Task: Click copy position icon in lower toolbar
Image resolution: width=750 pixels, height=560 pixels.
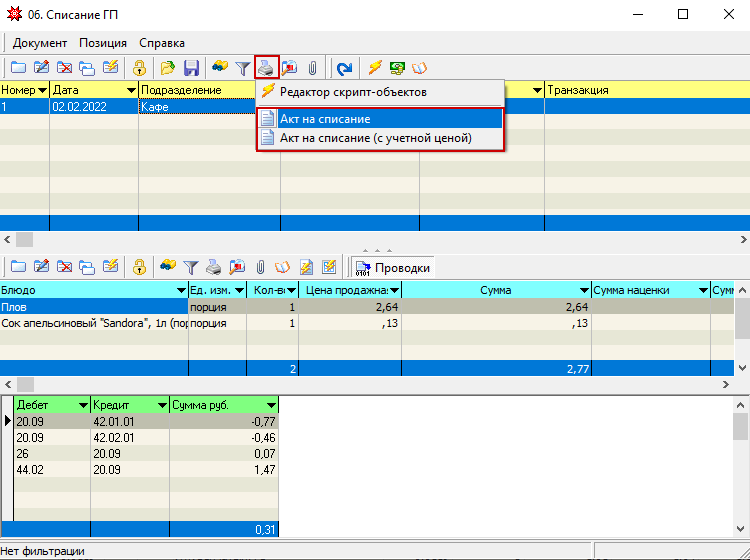Action: click(87, 266)
